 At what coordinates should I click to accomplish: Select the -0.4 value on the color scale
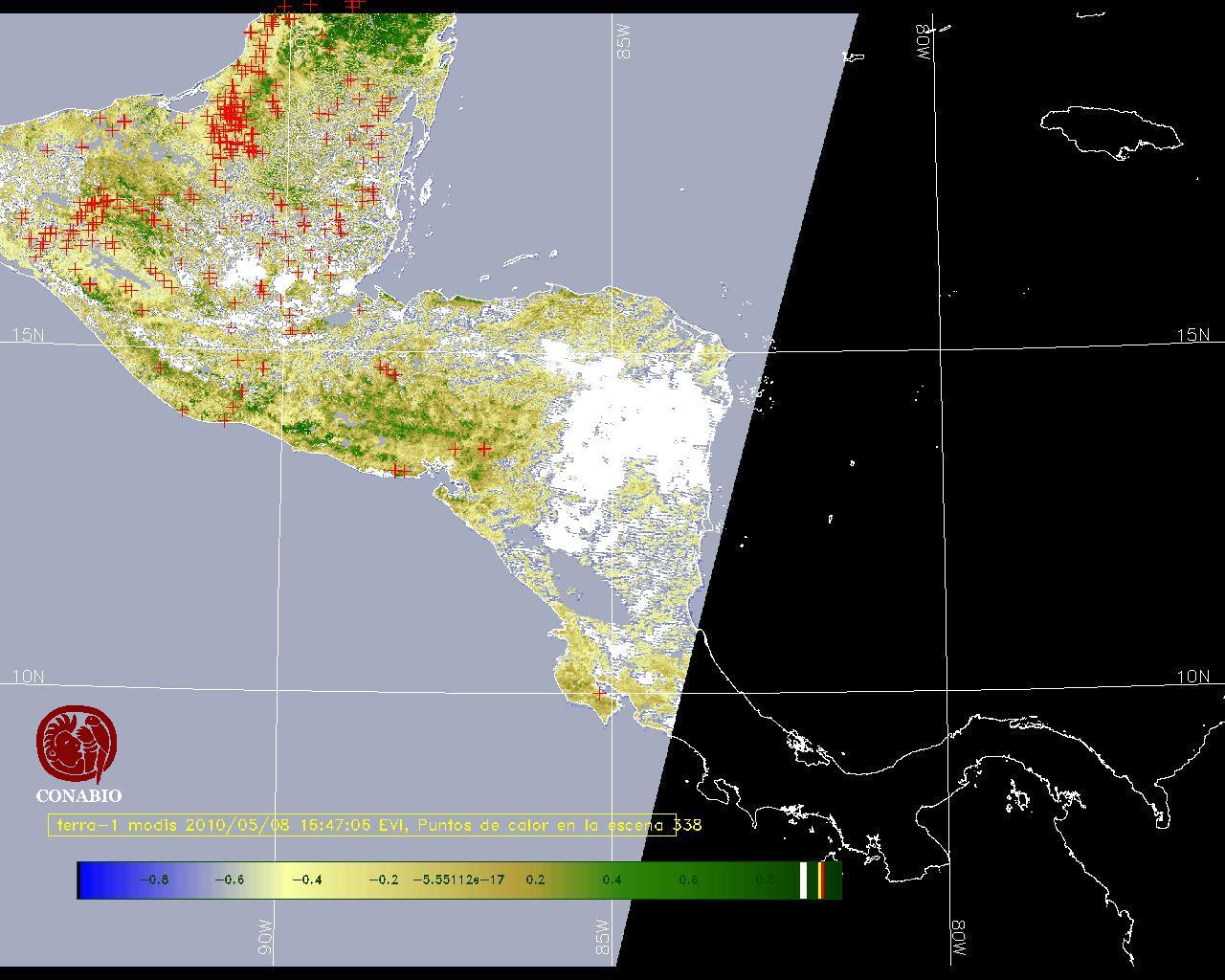pyautogui.click(x=306, y=880)
